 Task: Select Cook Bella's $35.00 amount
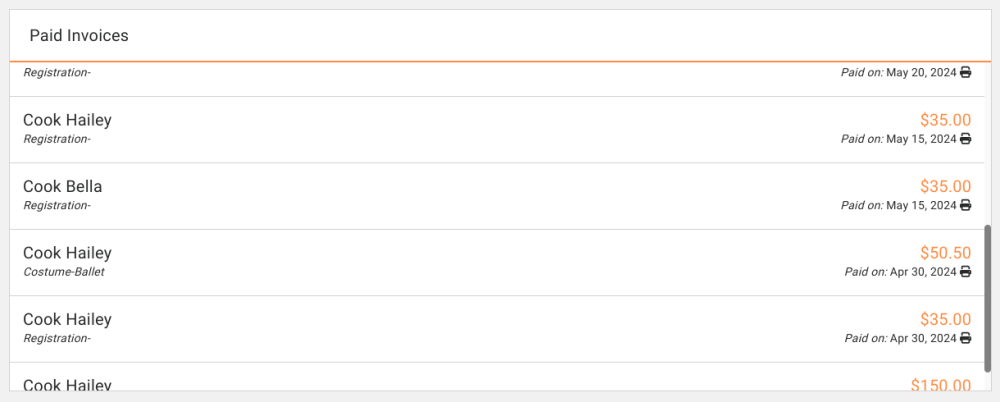pos(945,187)
